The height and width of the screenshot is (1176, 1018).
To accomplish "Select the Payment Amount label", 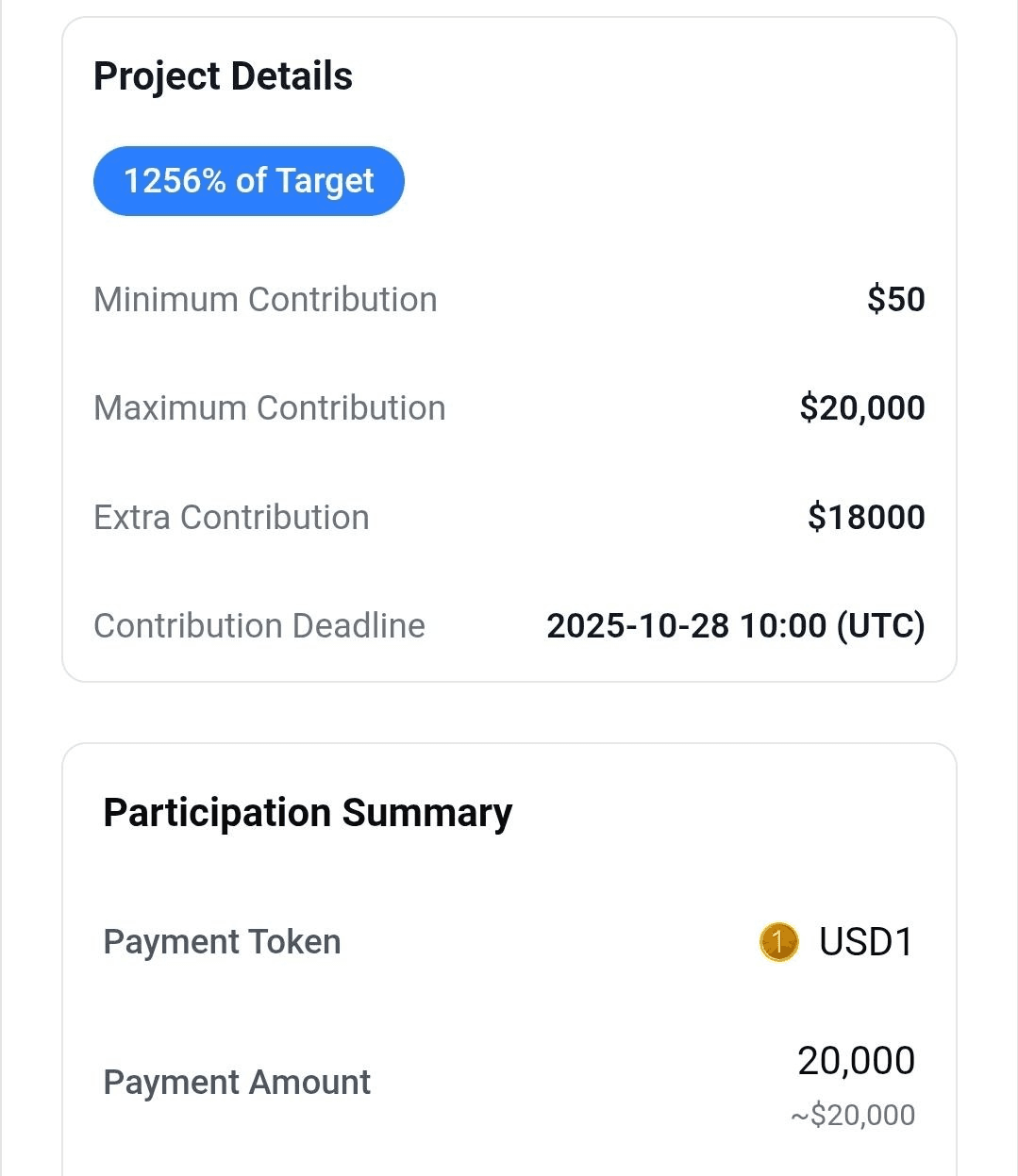I will point(237,1083).
